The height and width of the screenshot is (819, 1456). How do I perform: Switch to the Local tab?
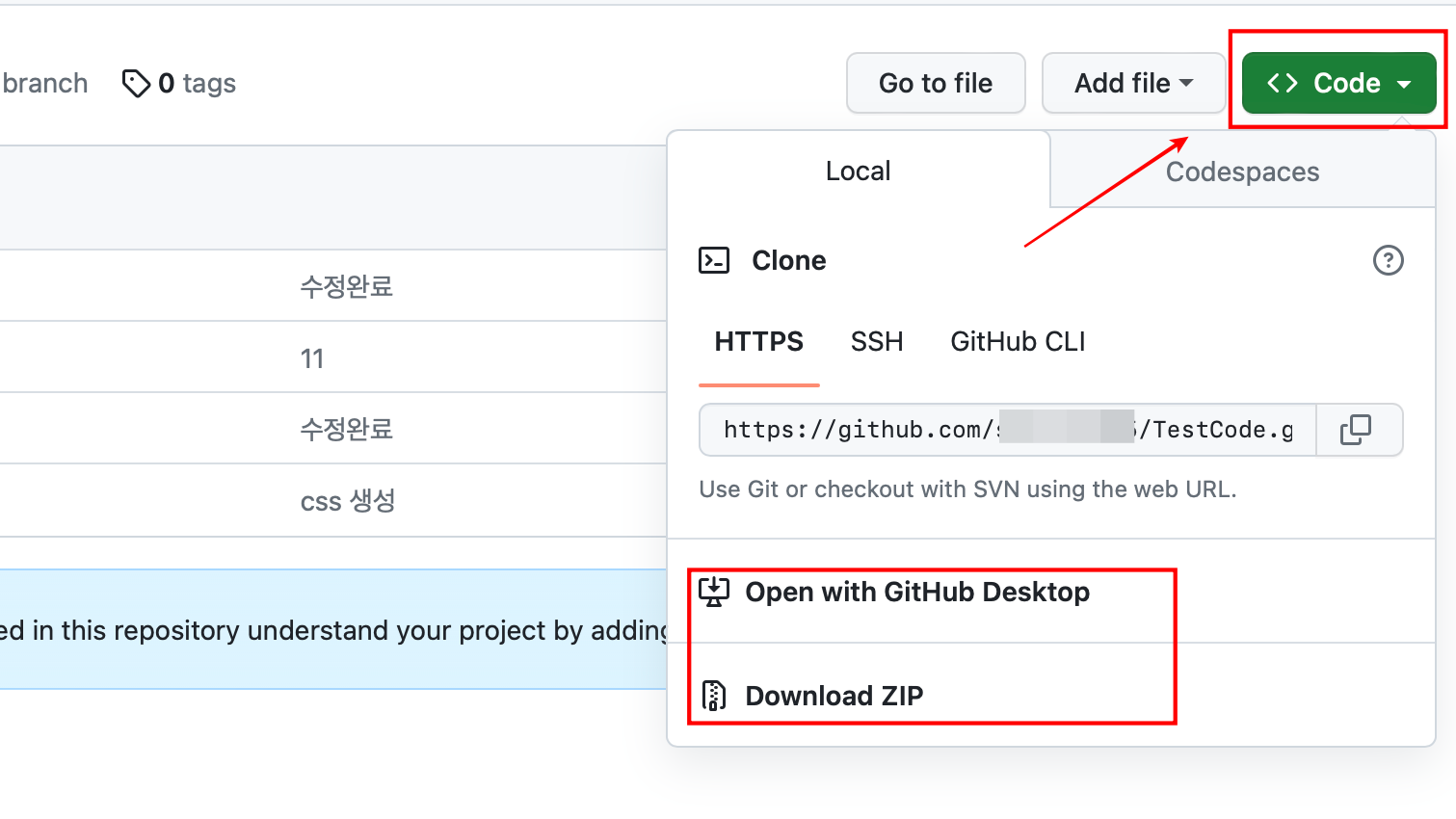pos(857,170)
